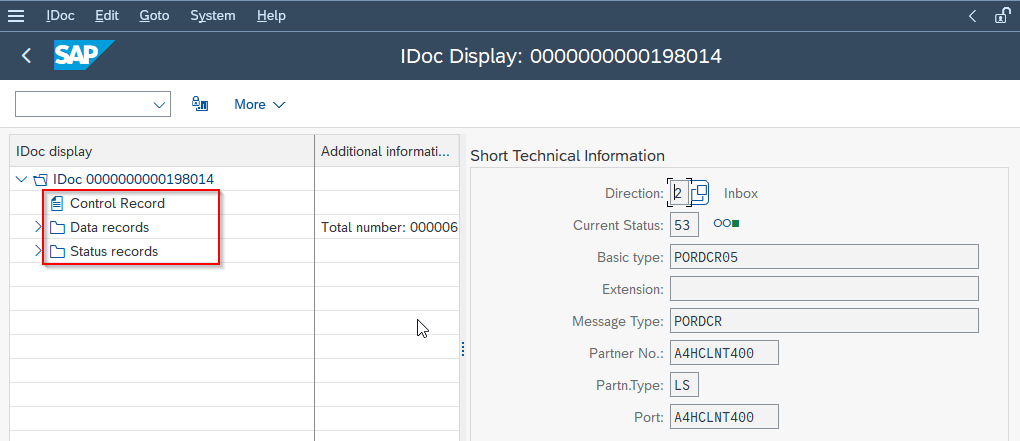This screenshot has height=441, width=1020.
Task: Click the SAP logo
Action: coord(83,55)
